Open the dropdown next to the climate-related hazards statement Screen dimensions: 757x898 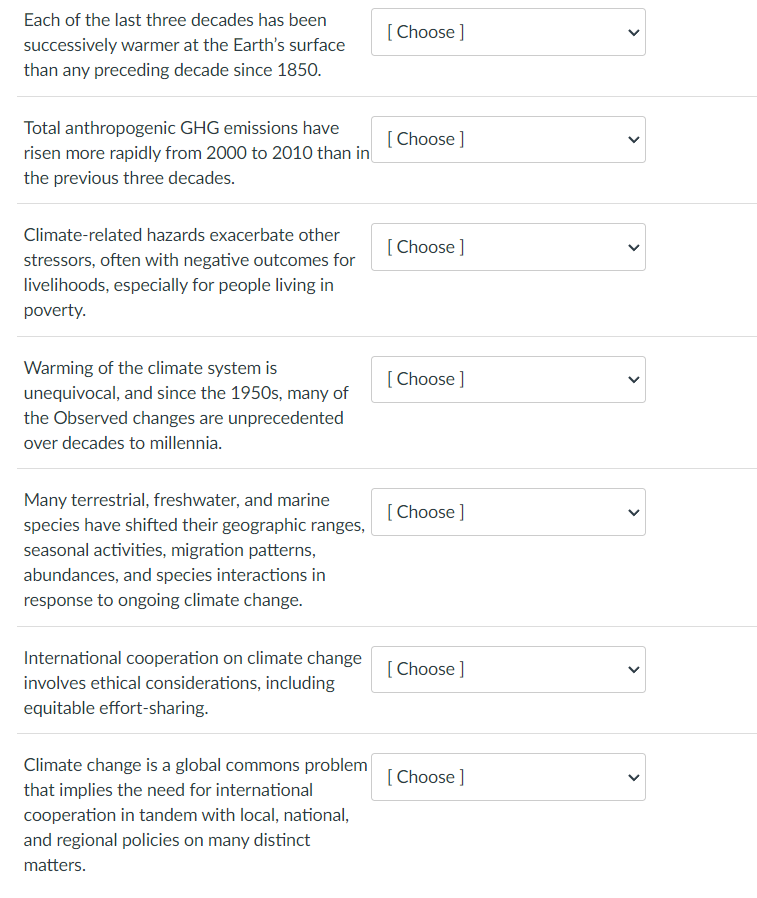[508, 247]
